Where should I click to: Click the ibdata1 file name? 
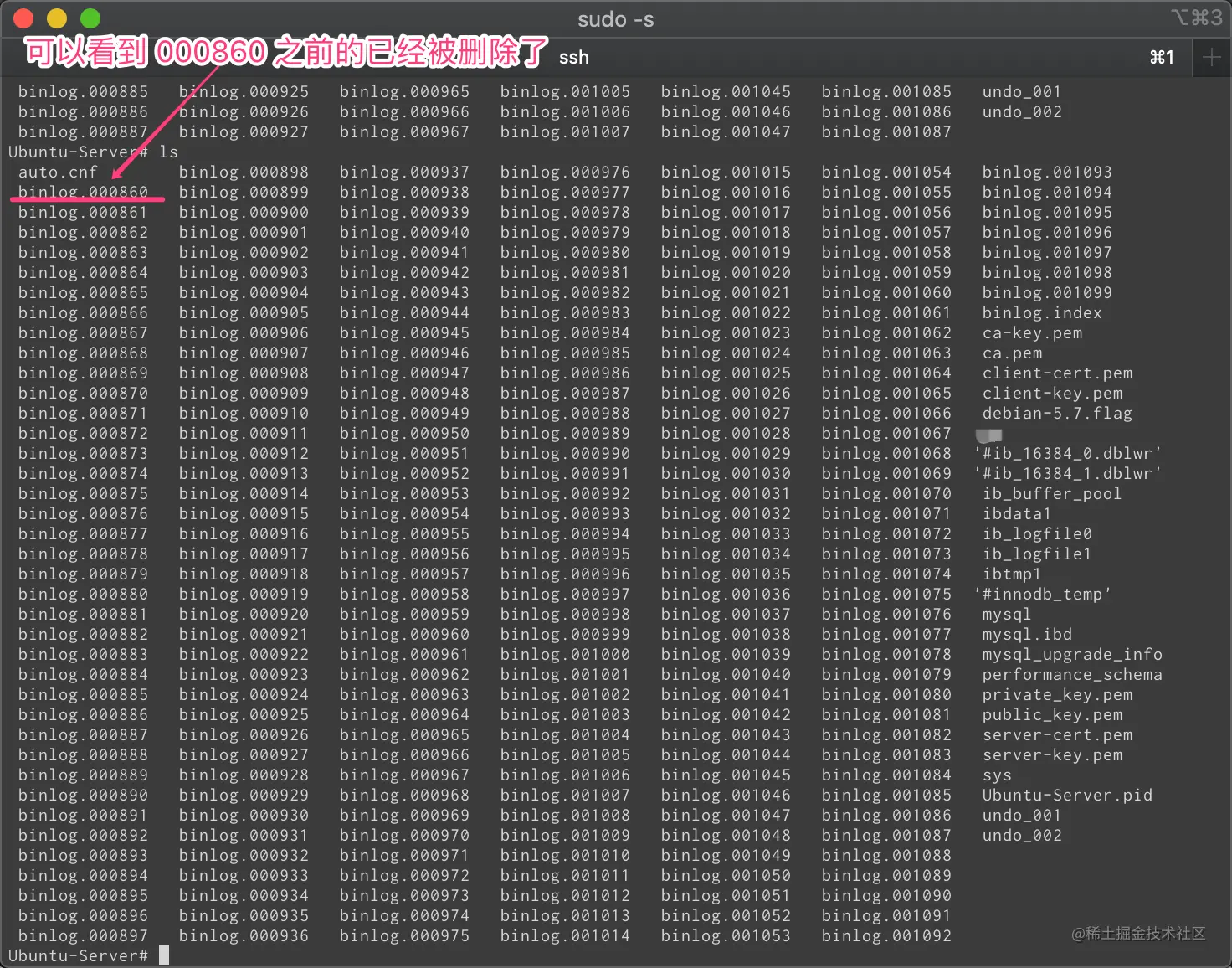coord(1017,513)
